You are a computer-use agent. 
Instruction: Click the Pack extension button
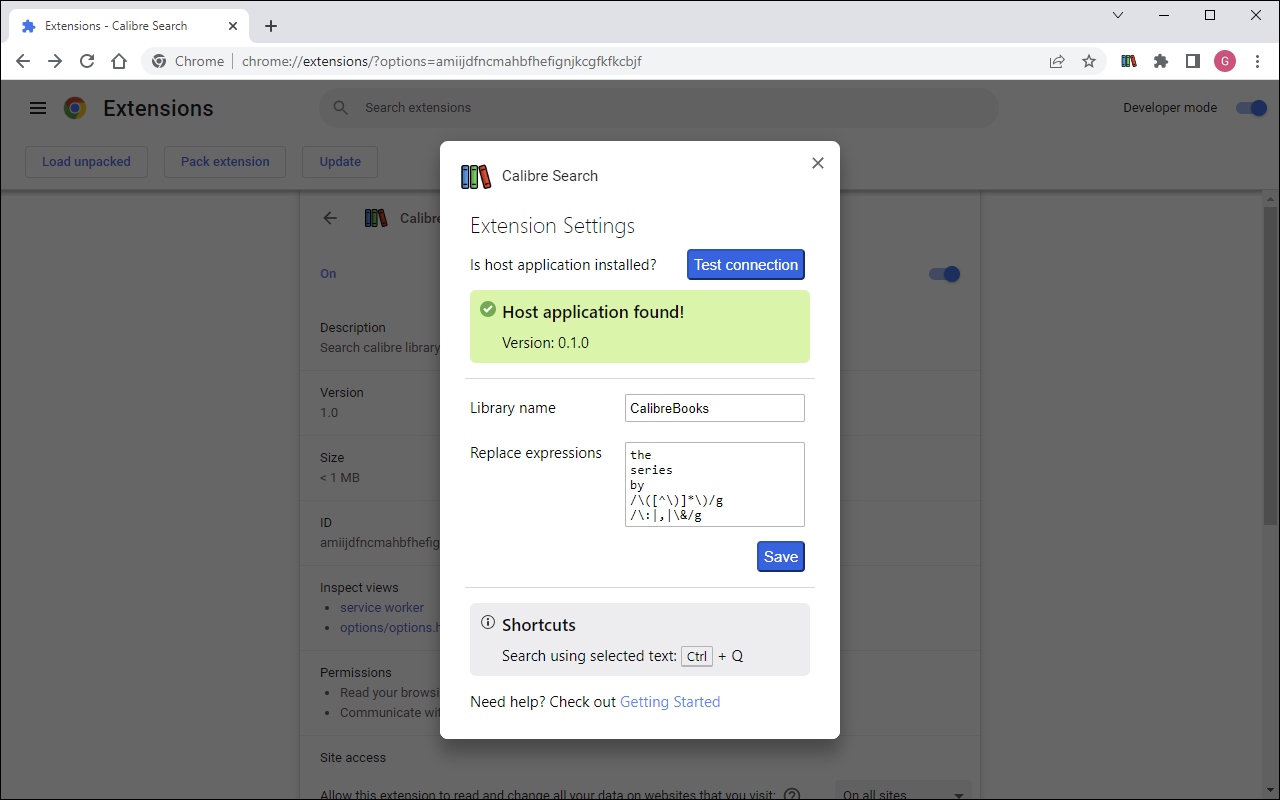225,162
